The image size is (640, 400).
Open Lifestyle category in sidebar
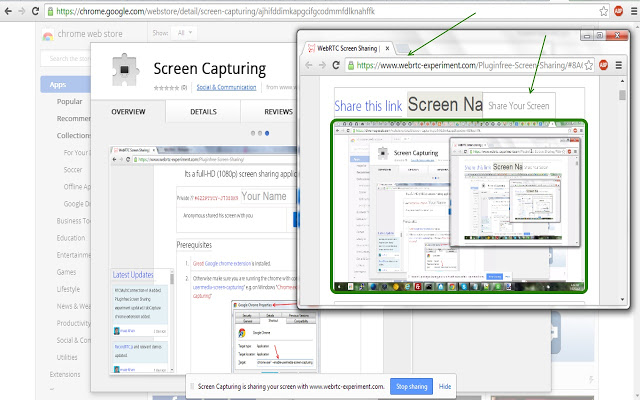click(x=68, y=289)
